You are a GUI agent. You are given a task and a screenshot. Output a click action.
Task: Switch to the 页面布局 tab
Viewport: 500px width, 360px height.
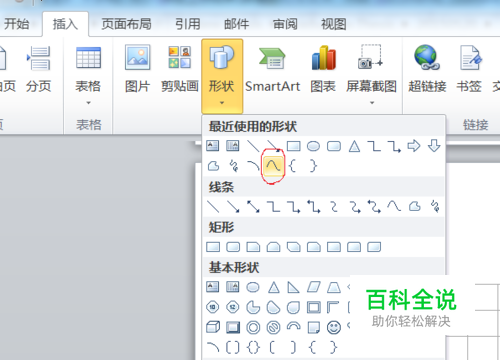click(126, 24)
